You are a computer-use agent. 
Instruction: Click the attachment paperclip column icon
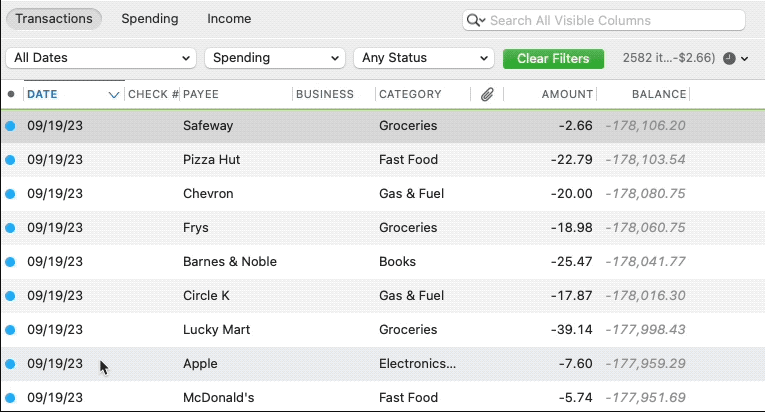[x=487, y=94]
